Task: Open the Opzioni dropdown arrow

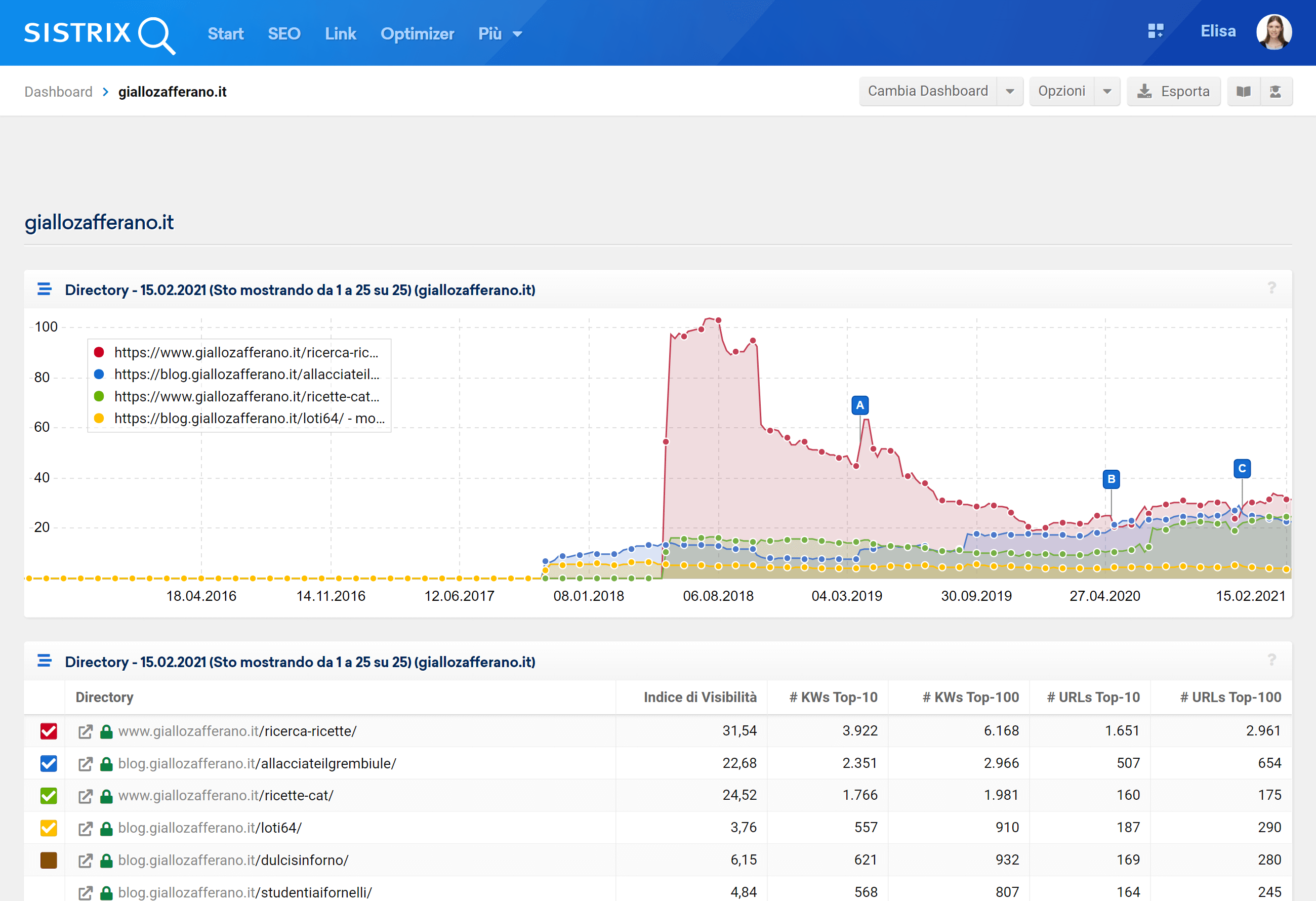Action: tap(1107, 91)
